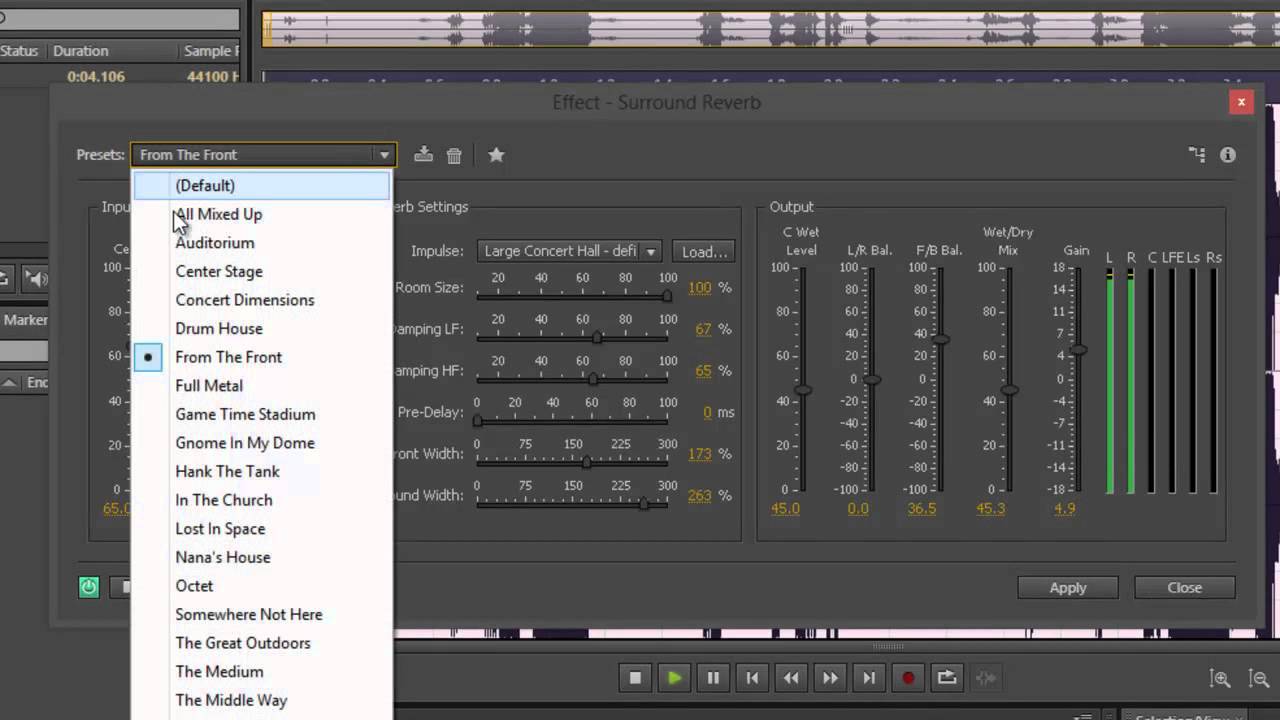Adjust the Room Size slider
Image resolution: width=1280 pixels, height=720 pixels.
point(667,296)
